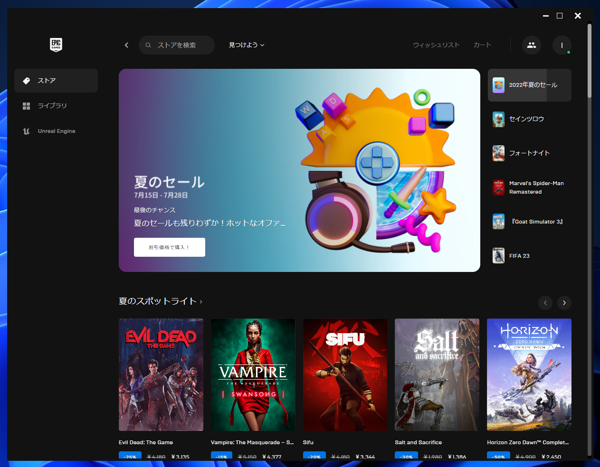The width and height of the screenshot is (600, 467).
Task: Click the Salt and Sacrifice title text
Action: point(418,443)
